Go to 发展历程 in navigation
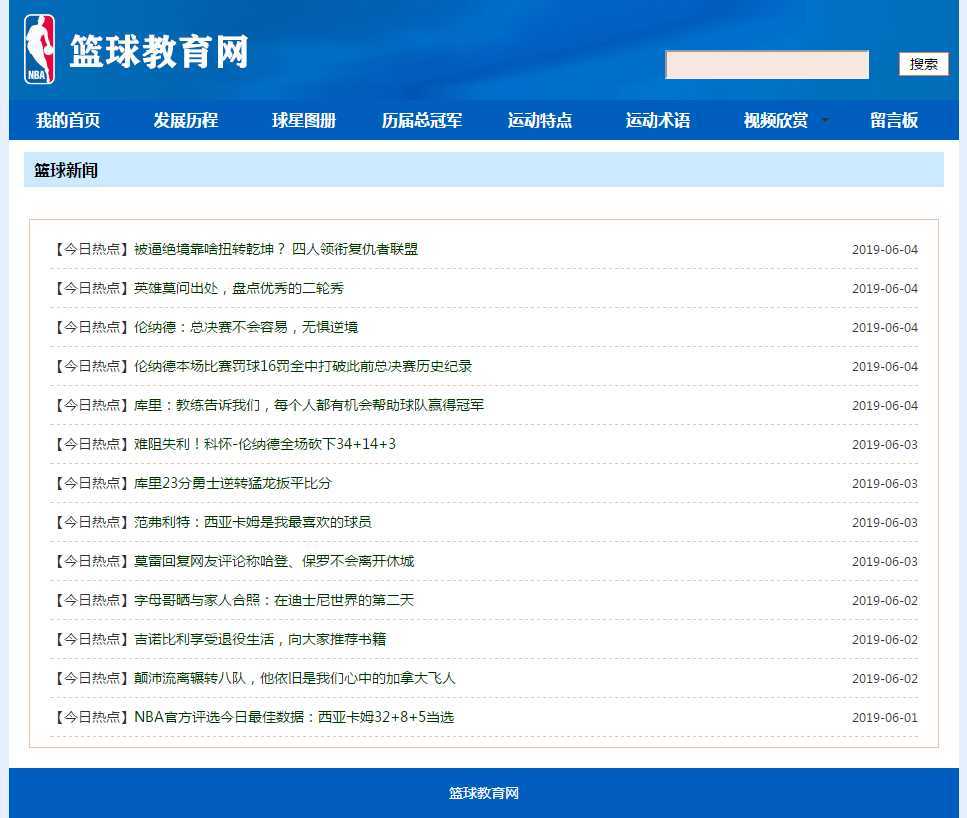Viewport: 967px width, 818px height. [x=185, y=121]
